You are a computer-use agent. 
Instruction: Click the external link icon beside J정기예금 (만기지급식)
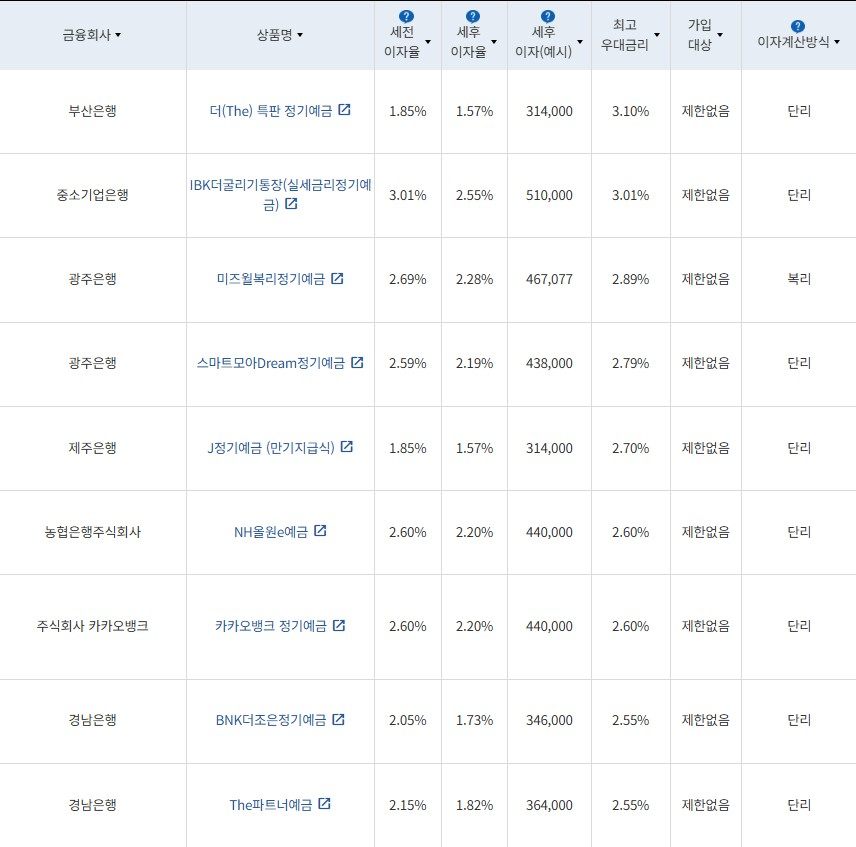coord(345,448)
